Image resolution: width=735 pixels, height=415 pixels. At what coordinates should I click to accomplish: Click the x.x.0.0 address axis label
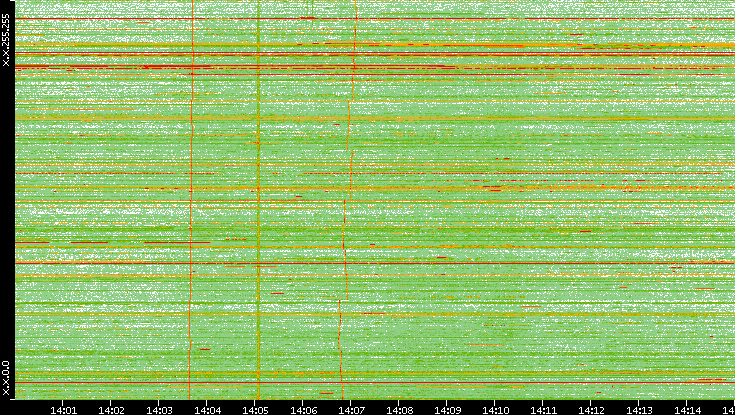(x=6, y=378)
